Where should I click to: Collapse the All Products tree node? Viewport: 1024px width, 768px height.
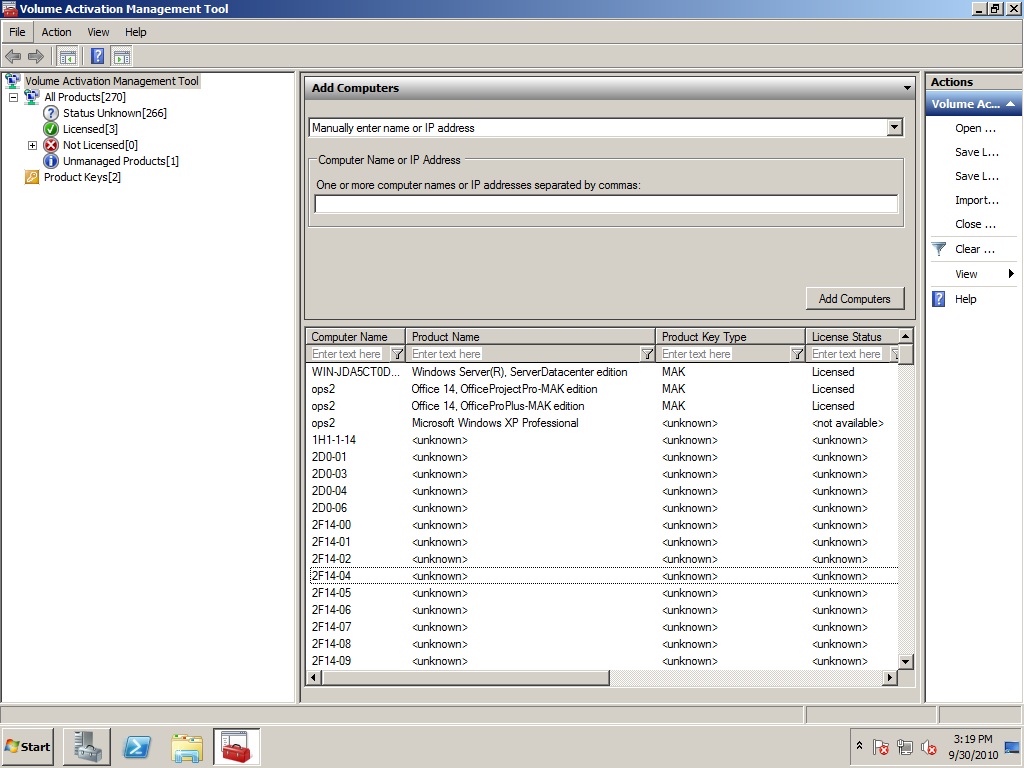13,97
